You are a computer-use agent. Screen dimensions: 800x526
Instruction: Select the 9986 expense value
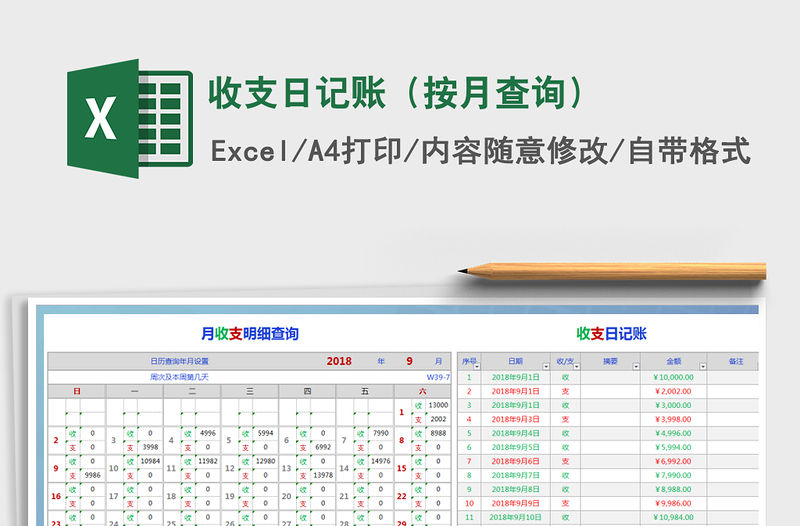(x=92, y=475)
